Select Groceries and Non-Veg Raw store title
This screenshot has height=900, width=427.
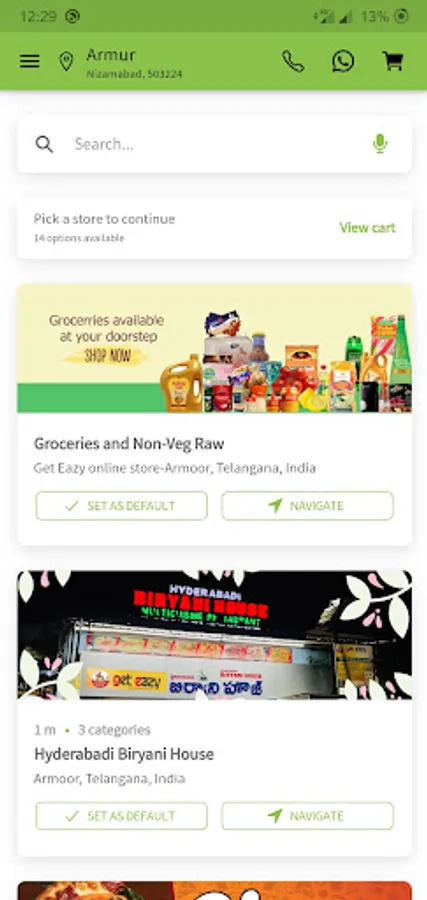tap(129, 444)
